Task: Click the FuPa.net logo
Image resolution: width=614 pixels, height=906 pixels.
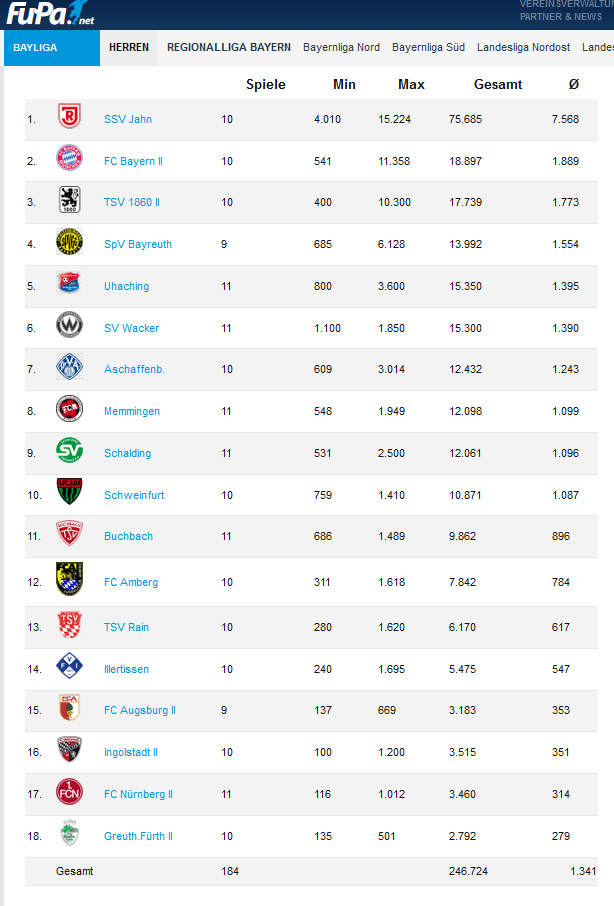Action: pos(50,13)
